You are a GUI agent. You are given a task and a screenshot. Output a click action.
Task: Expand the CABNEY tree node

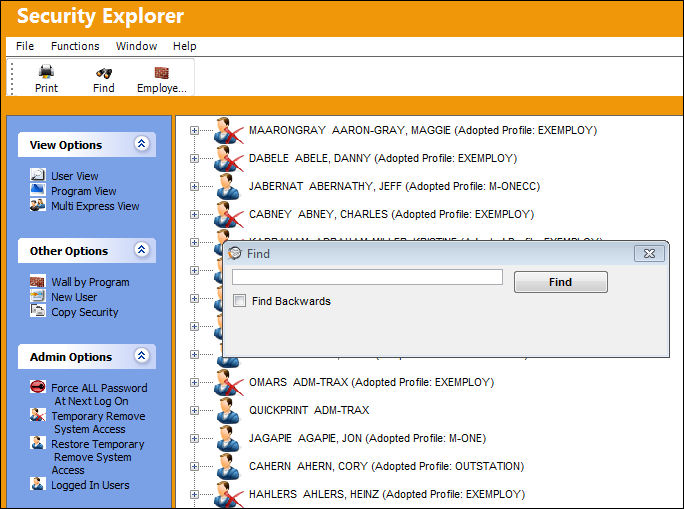pyautogui.click(x=195, y=214)
